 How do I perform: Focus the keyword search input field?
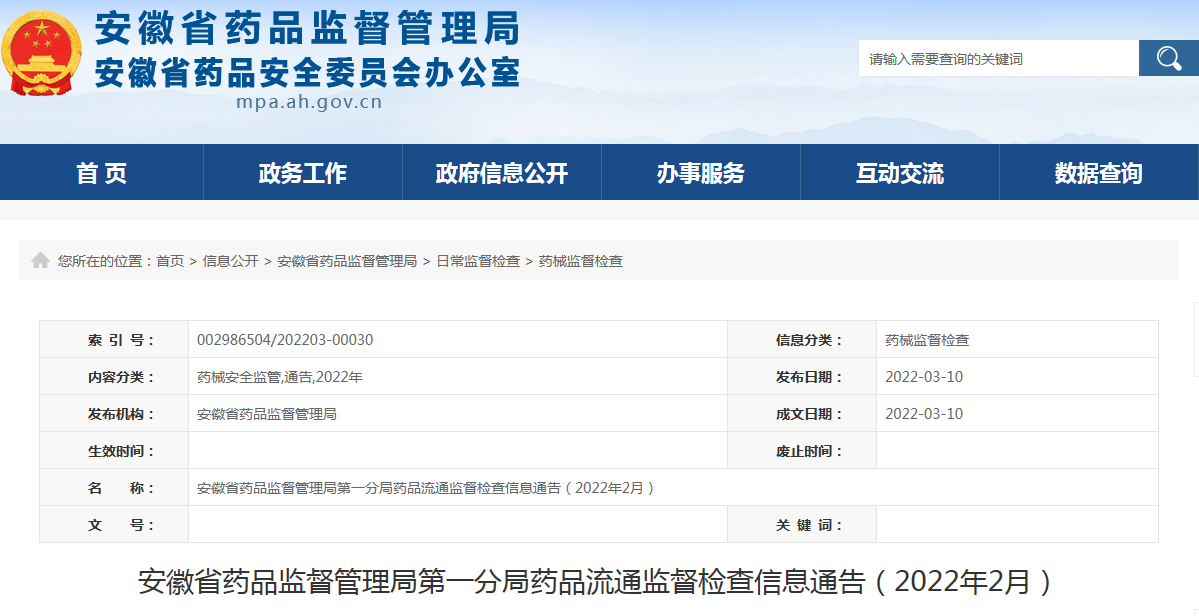tap(999, 58)
